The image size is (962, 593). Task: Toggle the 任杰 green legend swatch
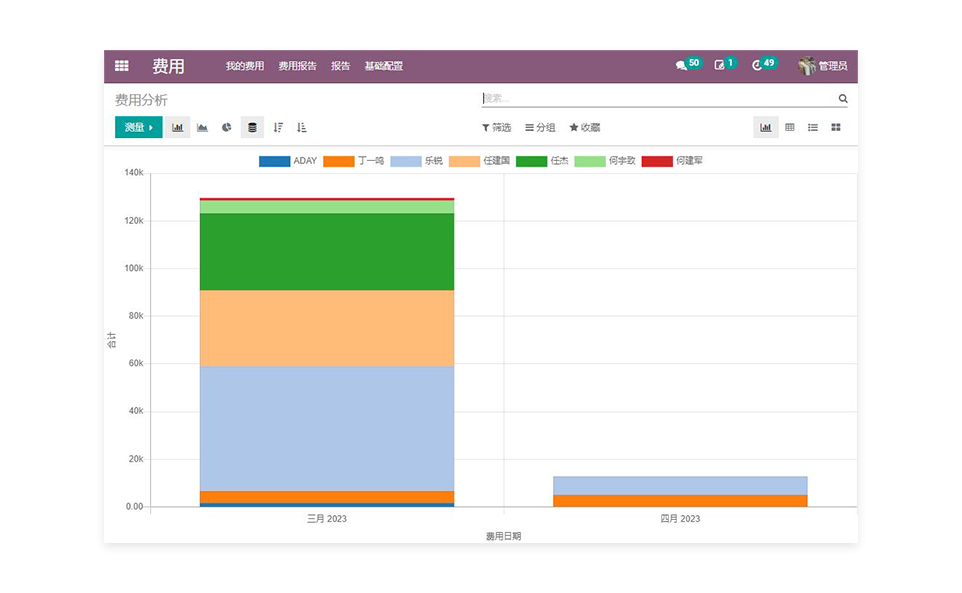[x=531, y=161]
